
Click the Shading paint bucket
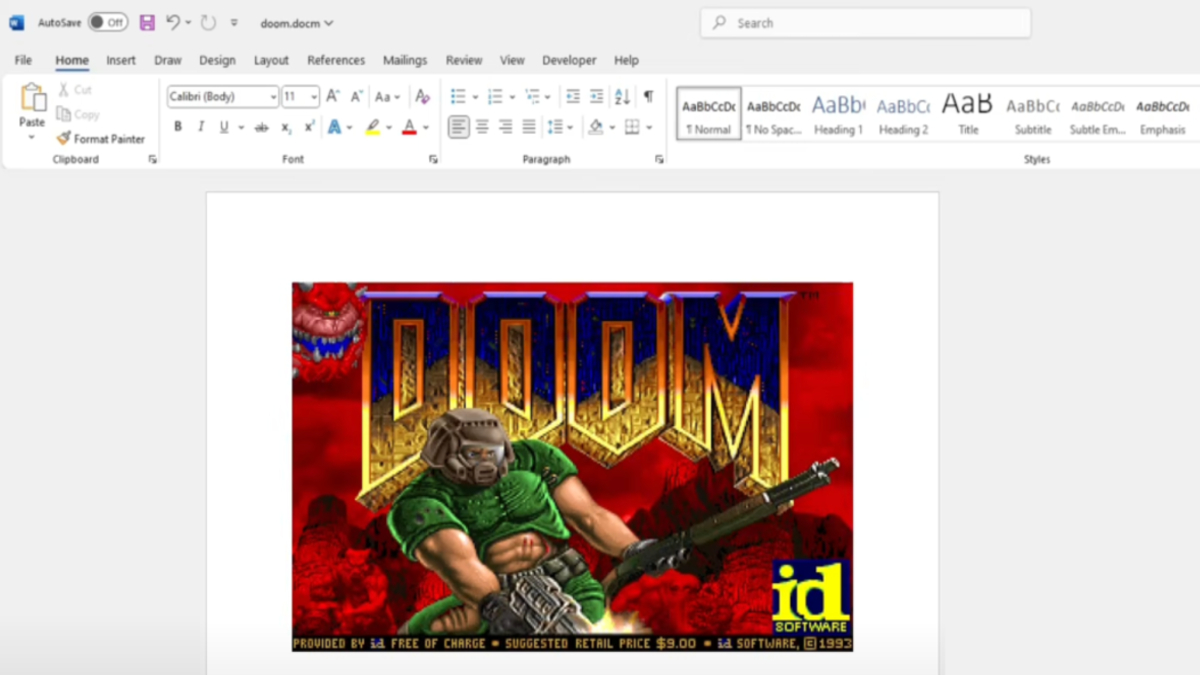596,127
